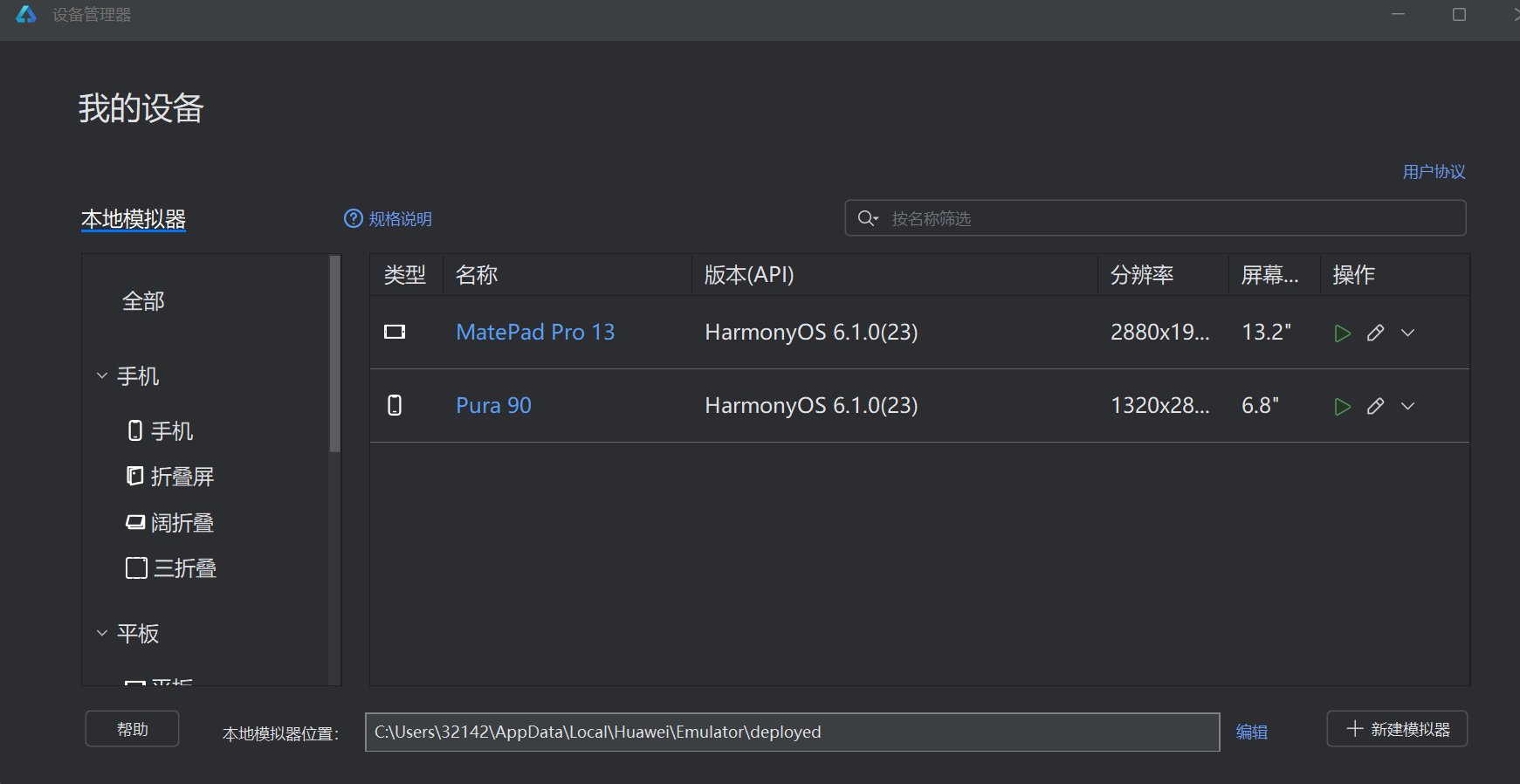Click the 1320x28... resolution cell
The width and height of the screenshot is (1520, 784).
click(1160, 405)
